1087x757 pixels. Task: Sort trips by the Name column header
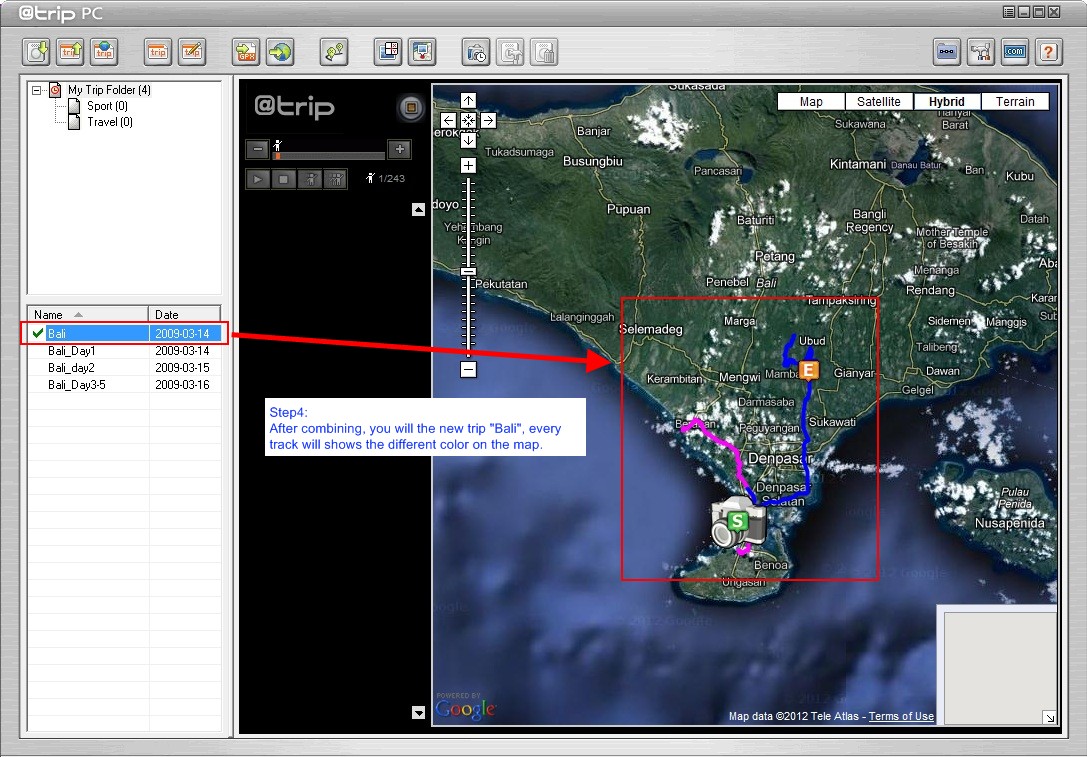pyautogui.click(x=88, y=315)
